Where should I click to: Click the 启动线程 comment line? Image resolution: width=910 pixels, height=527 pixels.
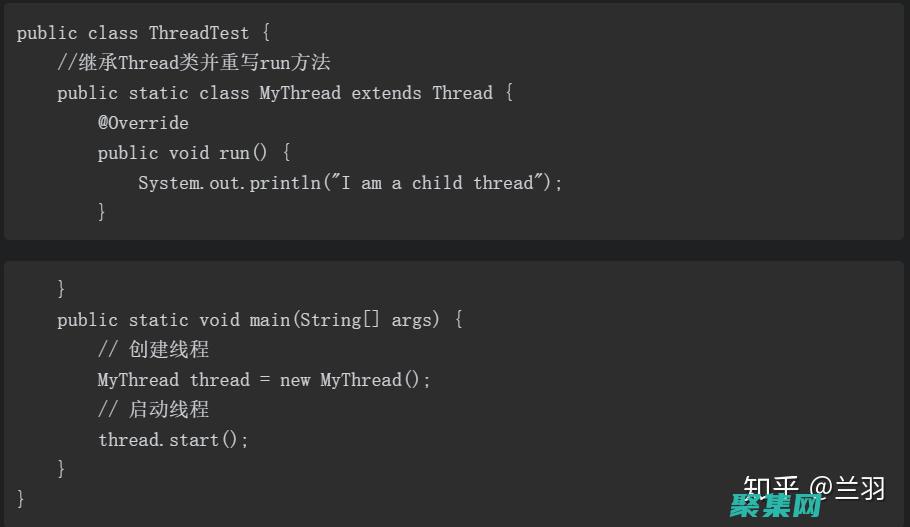pos(153,410)
